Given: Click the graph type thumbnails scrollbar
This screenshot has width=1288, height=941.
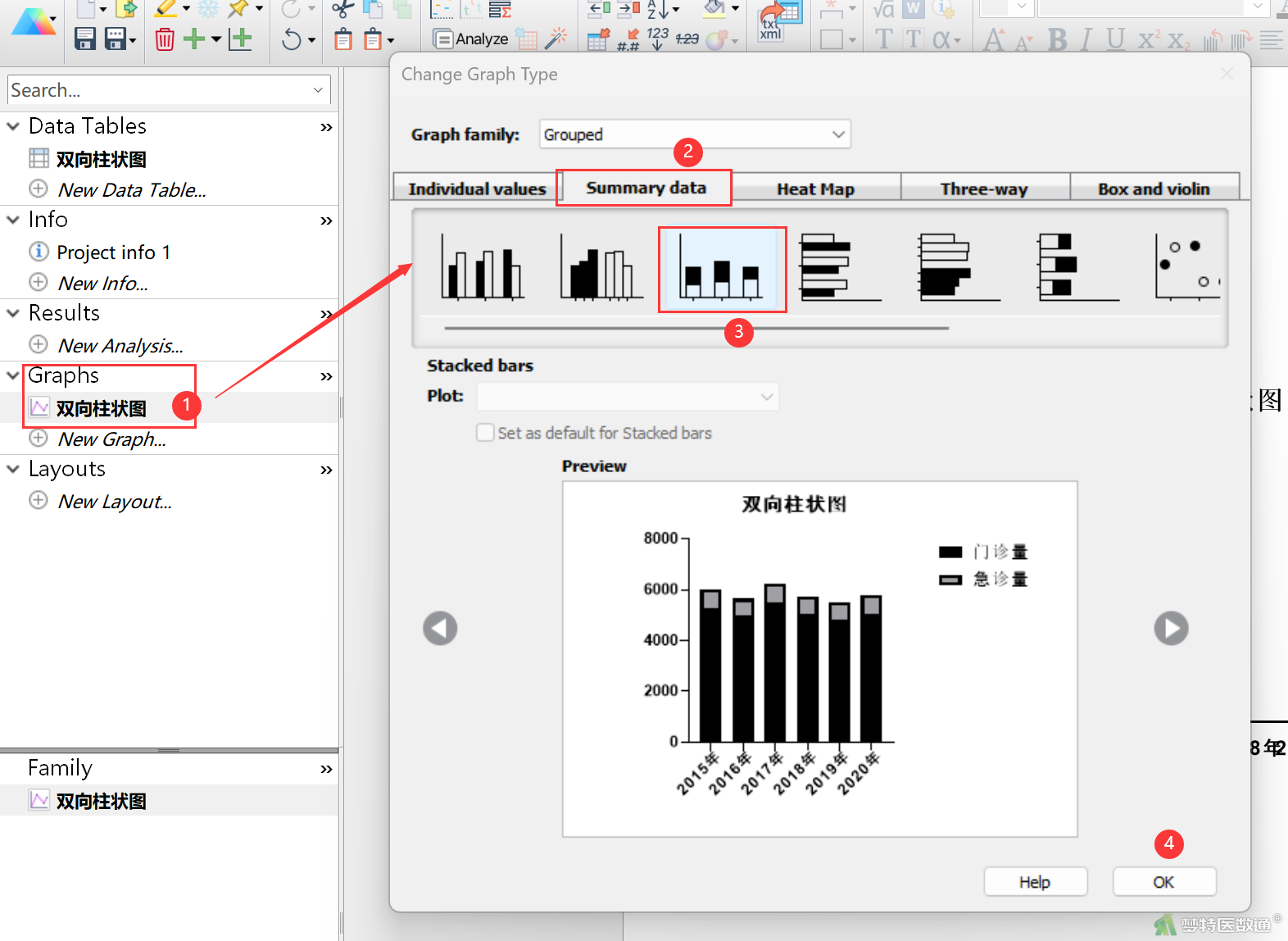Looking at the screenshot, I should pyautogui.click(x=696, y=328).
